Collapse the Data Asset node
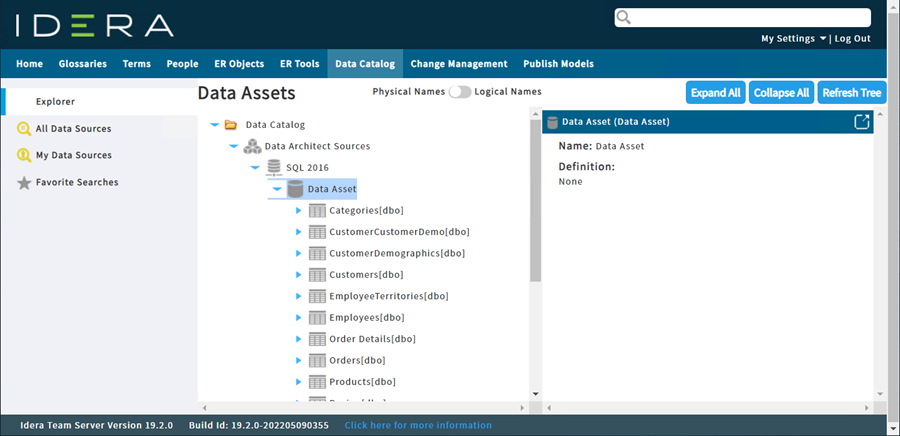Screen dimensions: 900x436 pos(277,189)
